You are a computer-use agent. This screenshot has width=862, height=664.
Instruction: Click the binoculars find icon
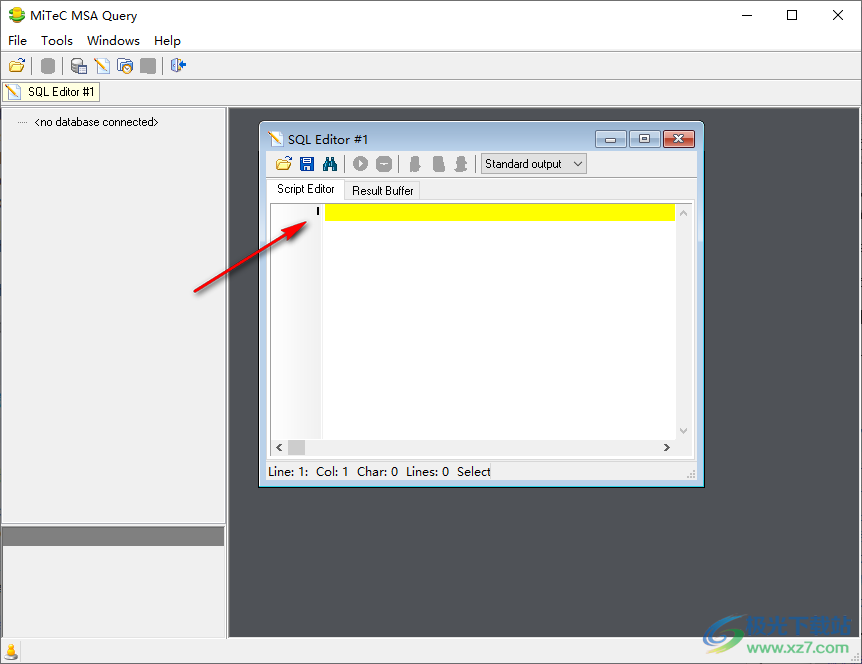coord(329,164)
